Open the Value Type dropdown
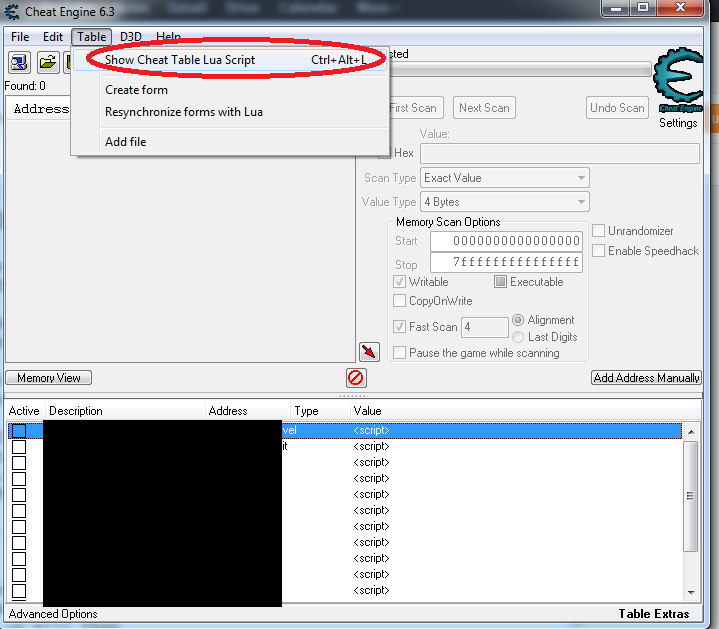 (x=505, y=202)
